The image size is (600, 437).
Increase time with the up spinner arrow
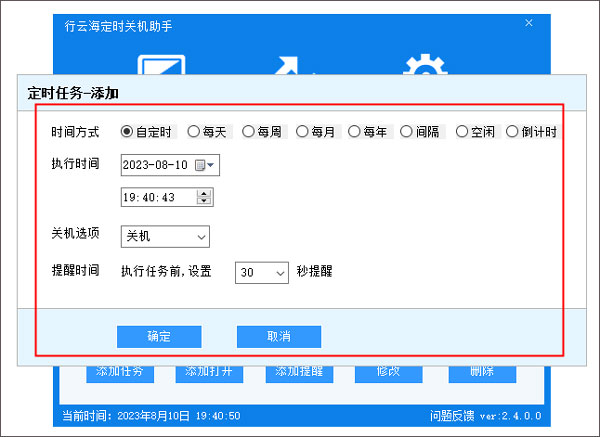coord(204,193)
